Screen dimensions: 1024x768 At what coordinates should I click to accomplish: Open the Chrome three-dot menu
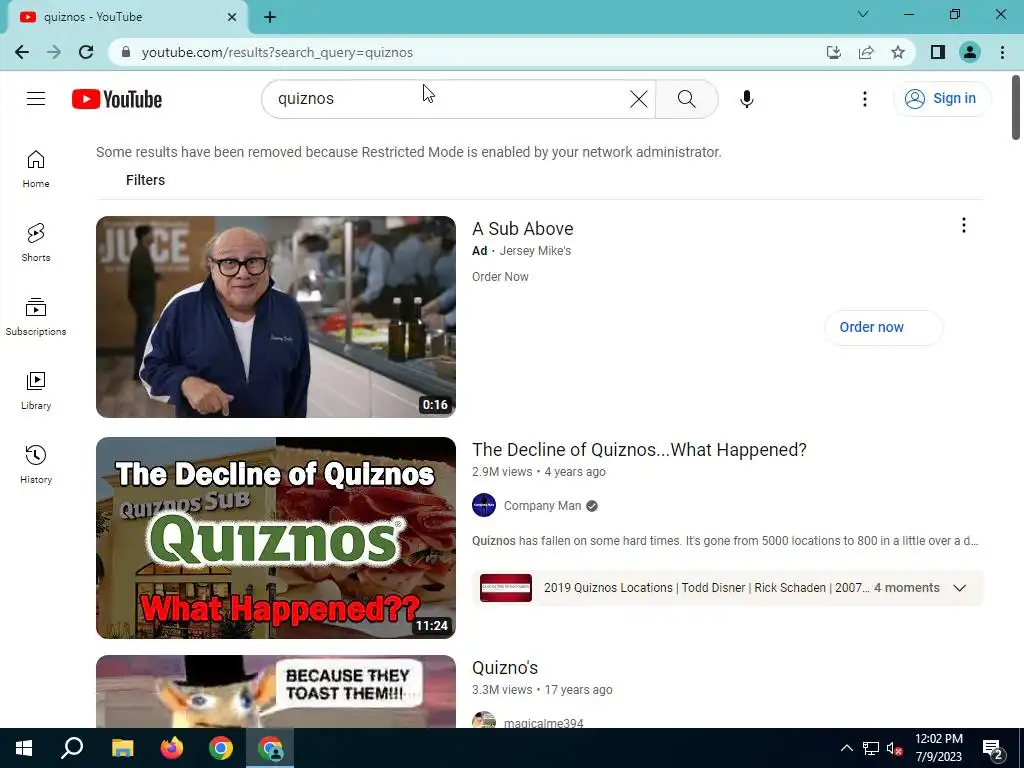coord(1002,52)
